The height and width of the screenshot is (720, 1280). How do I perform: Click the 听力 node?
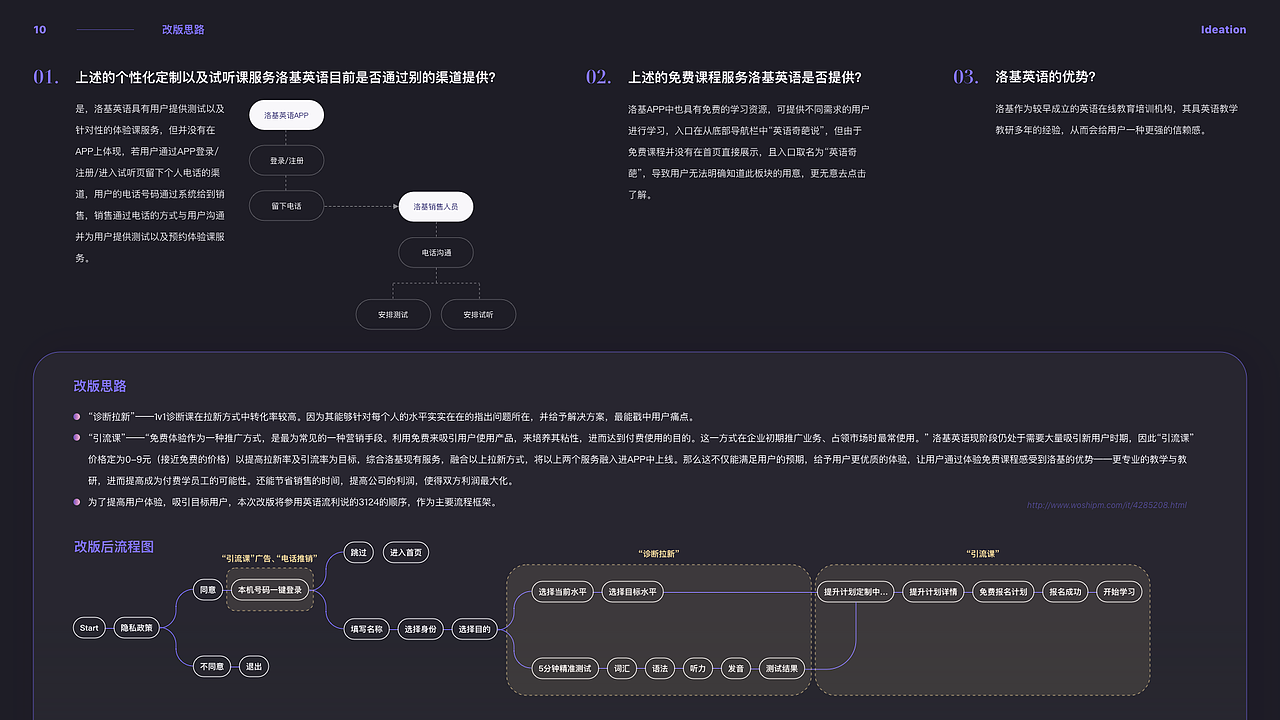(697, 668)
